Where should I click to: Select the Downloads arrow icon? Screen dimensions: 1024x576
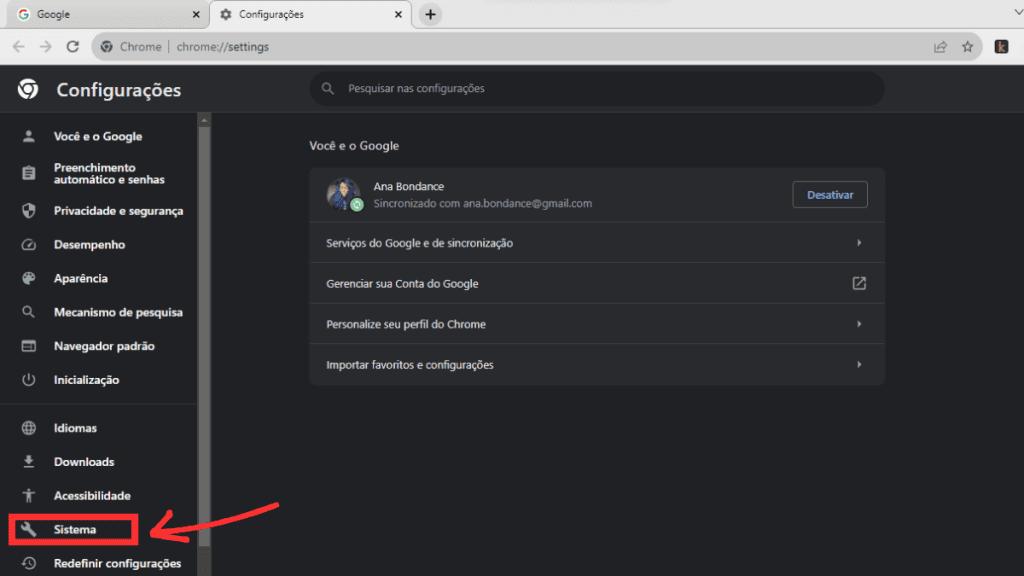pyautogui.click(x=30, y=461)
